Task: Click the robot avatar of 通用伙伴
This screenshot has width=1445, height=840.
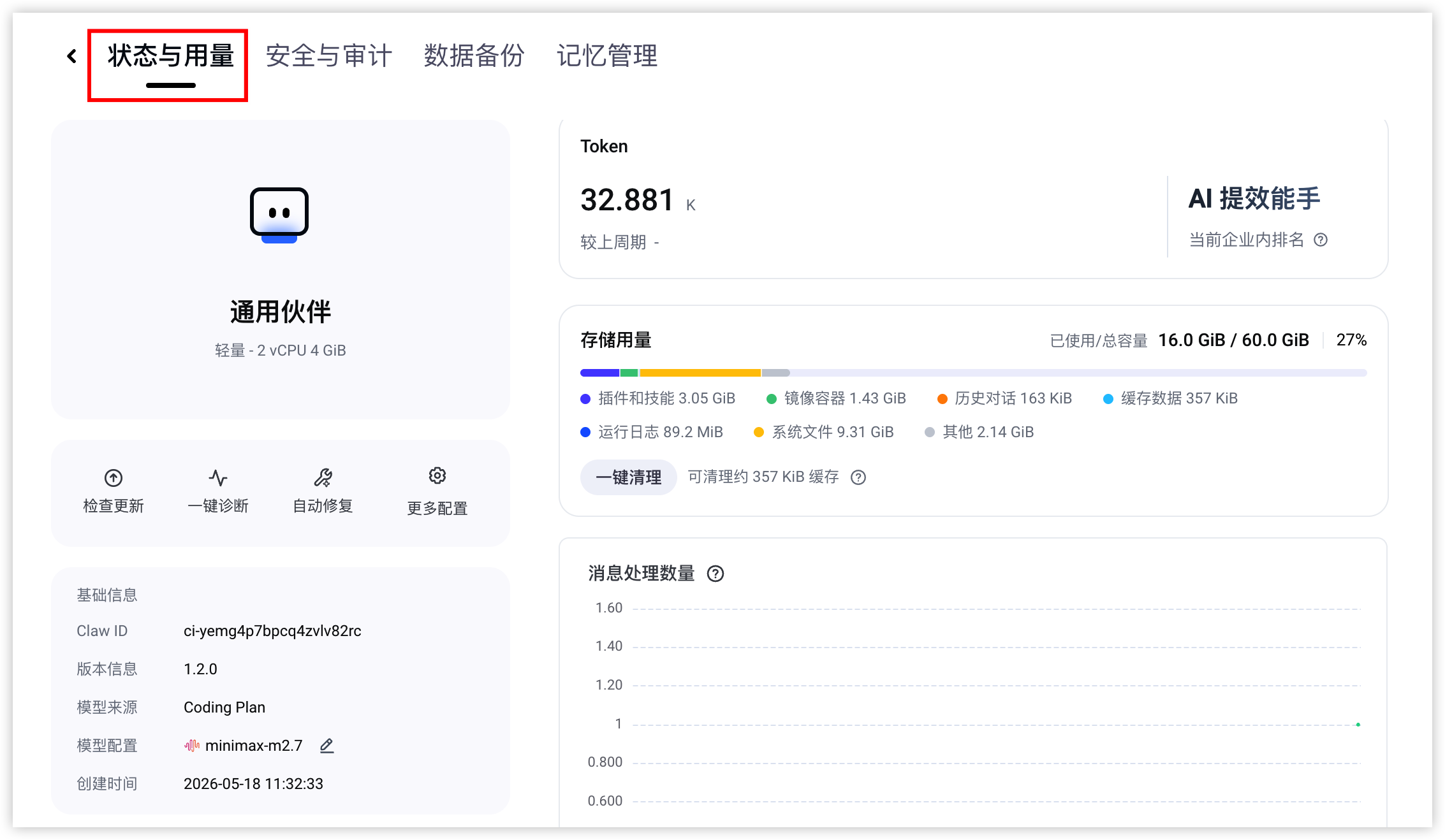Action: coord(279,215)
